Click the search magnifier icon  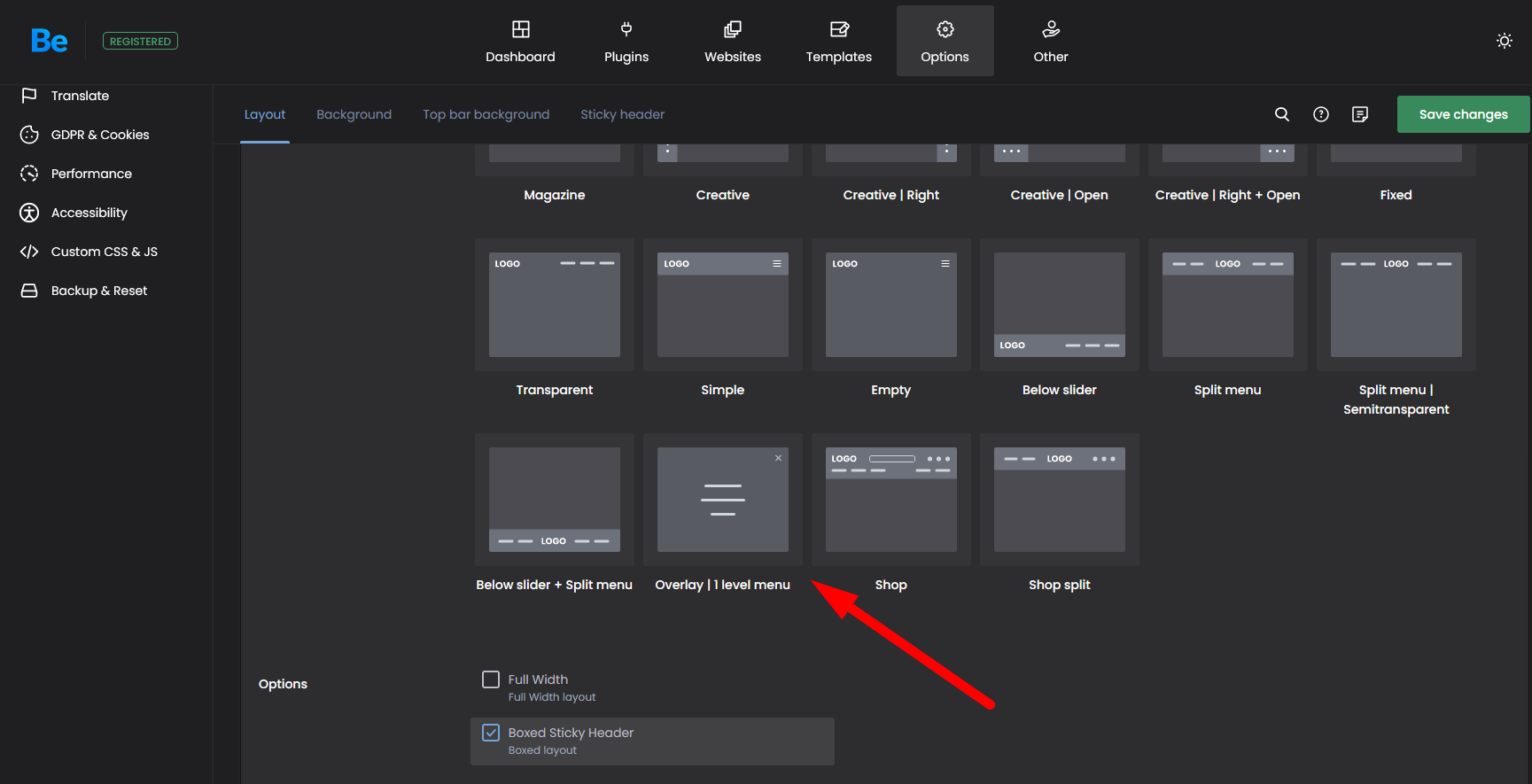click(x=1282, y=114)
